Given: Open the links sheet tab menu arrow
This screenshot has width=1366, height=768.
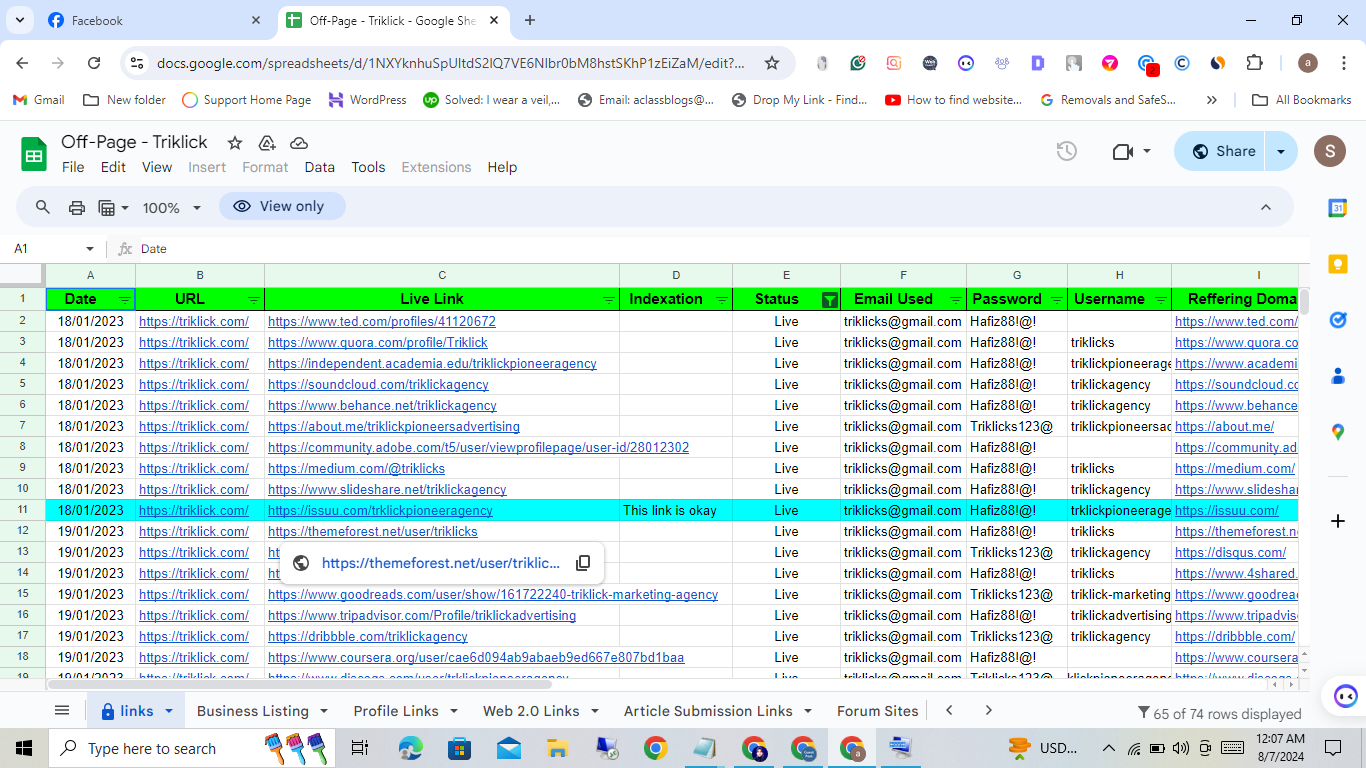Looking at the screenshot, I should point(169,711).
